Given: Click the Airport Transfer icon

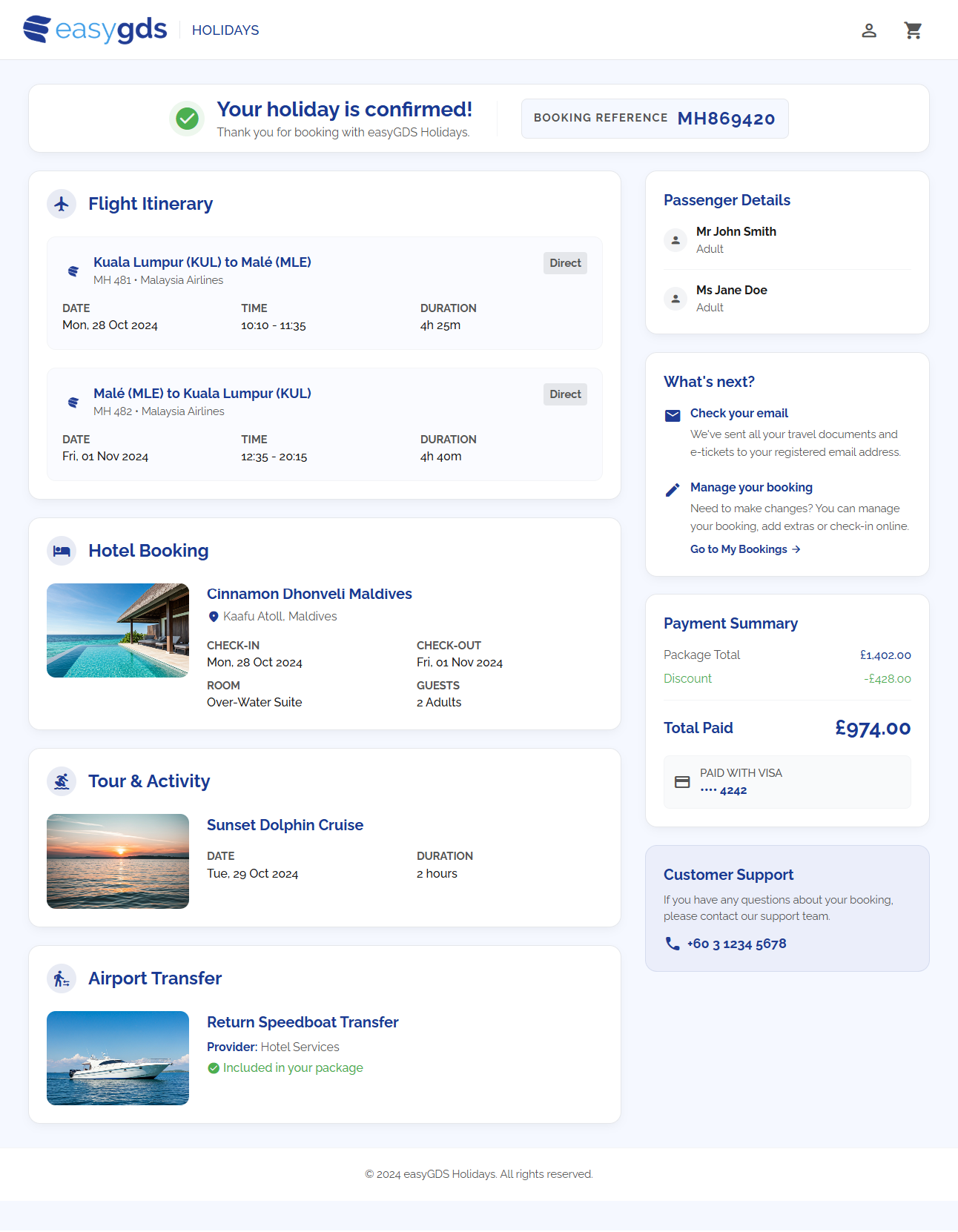Looking at the screenshot, I should [x=62, y=978].
